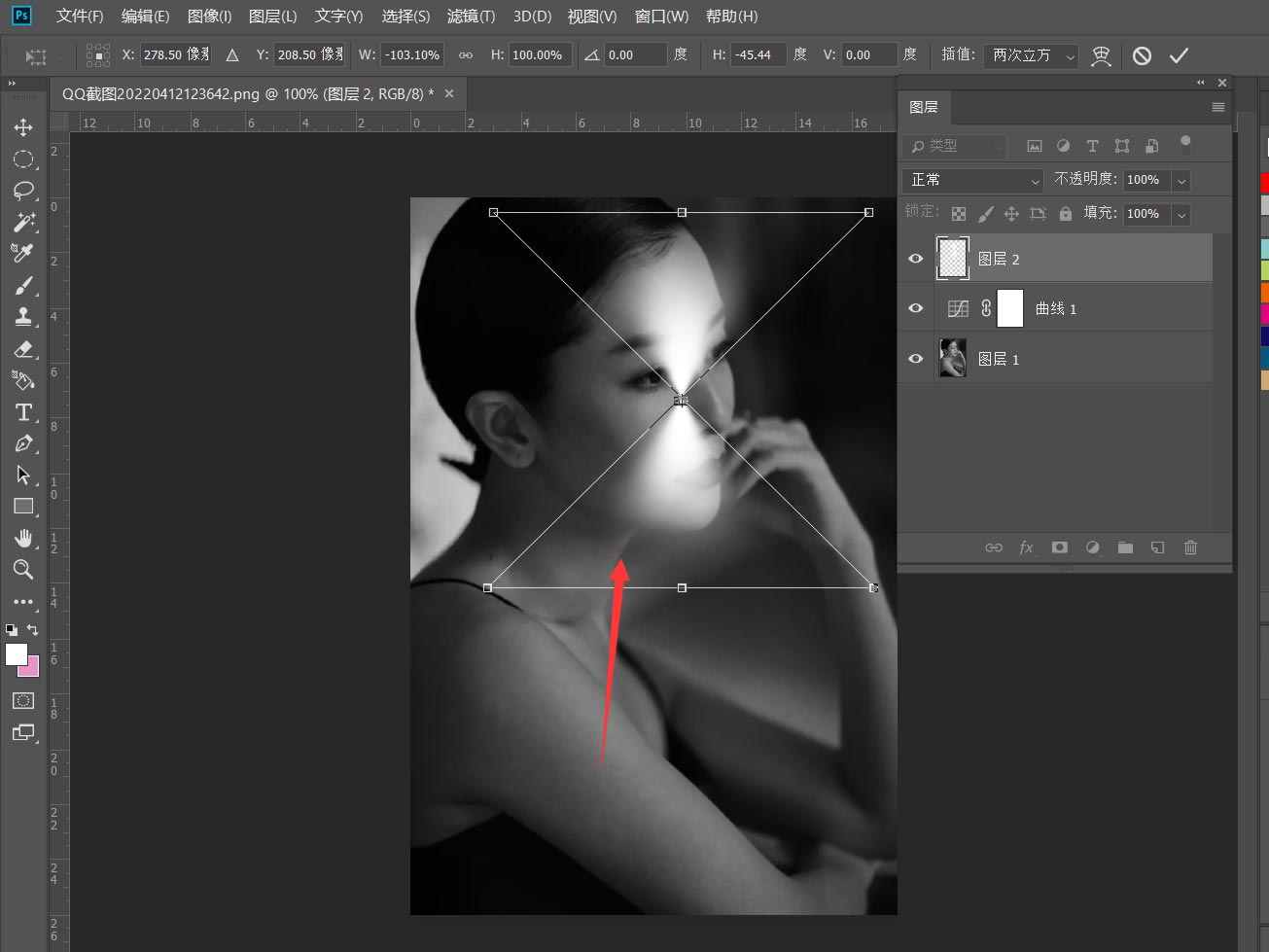
Task: Select the Zoom tool
Action: coord(23,569)
